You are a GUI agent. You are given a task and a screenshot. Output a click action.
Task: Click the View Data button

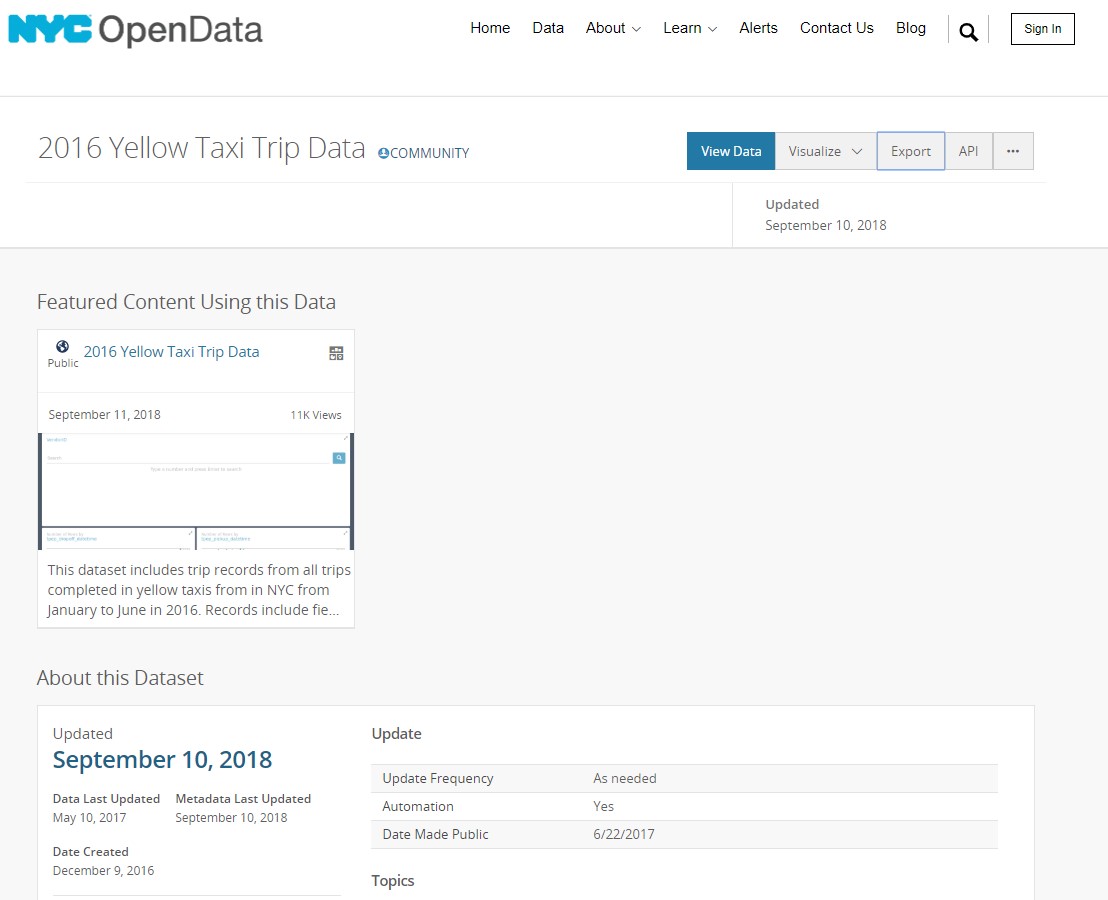coord(731,151)
